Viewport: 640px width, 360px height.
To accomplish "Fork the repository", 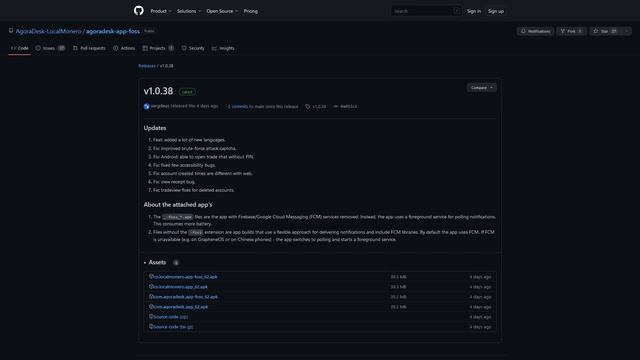I will (571, 31).
